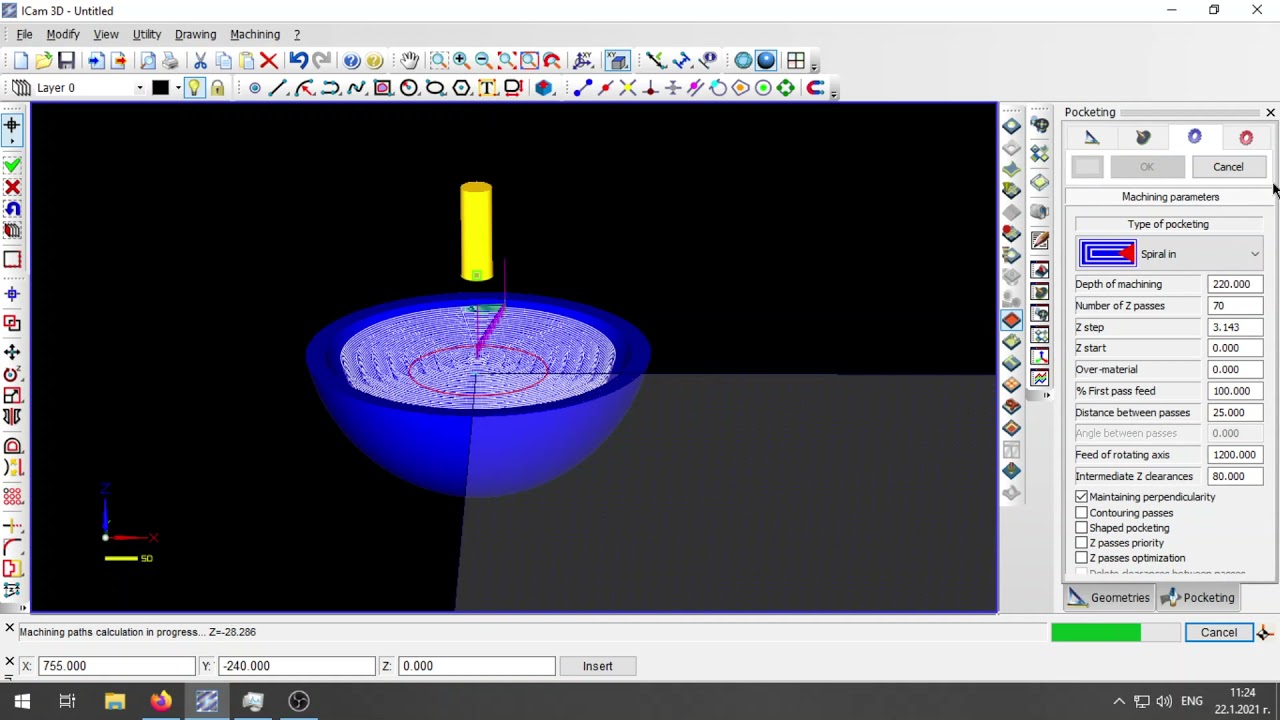
Task: Click the printer icon
Action: [x=170, y=61]
